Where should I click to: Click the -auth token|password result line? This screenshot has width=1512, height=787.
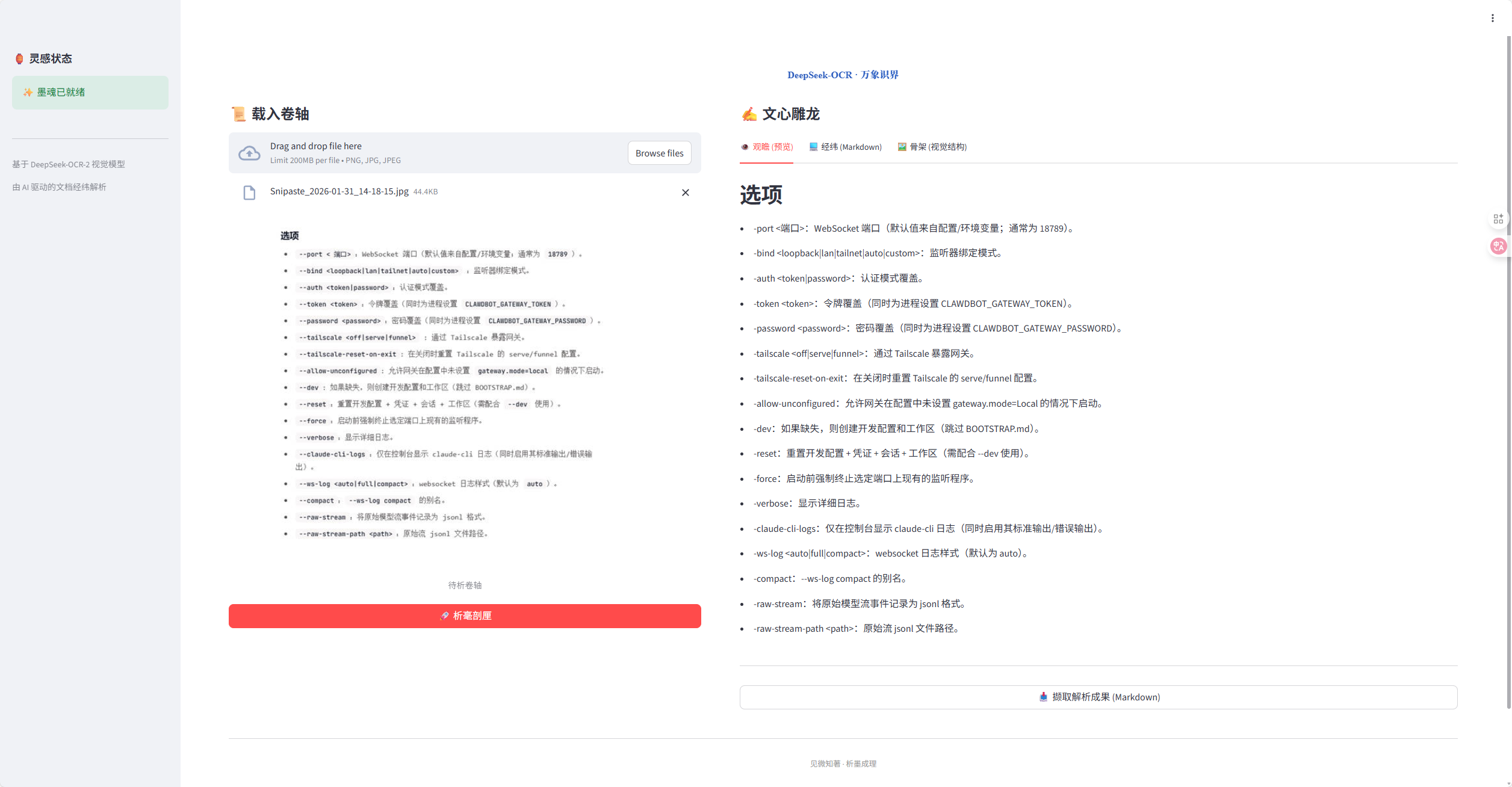[839, 279]
